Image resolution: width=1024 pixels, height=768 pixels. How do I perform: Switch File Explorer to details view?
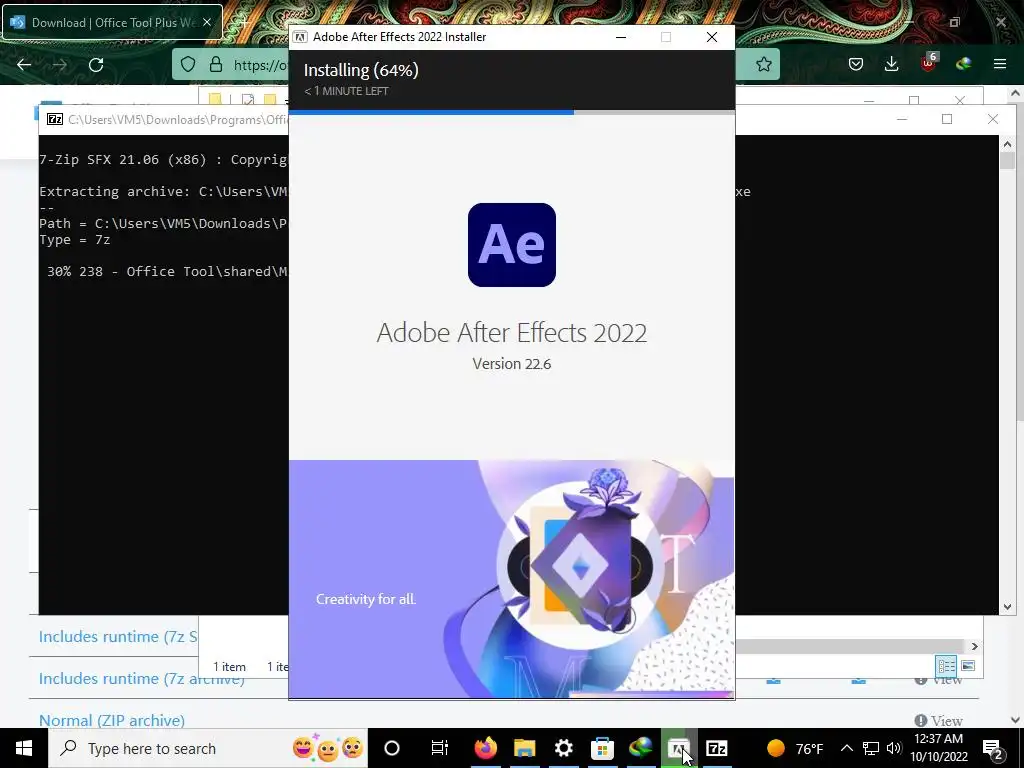point(946,665)
